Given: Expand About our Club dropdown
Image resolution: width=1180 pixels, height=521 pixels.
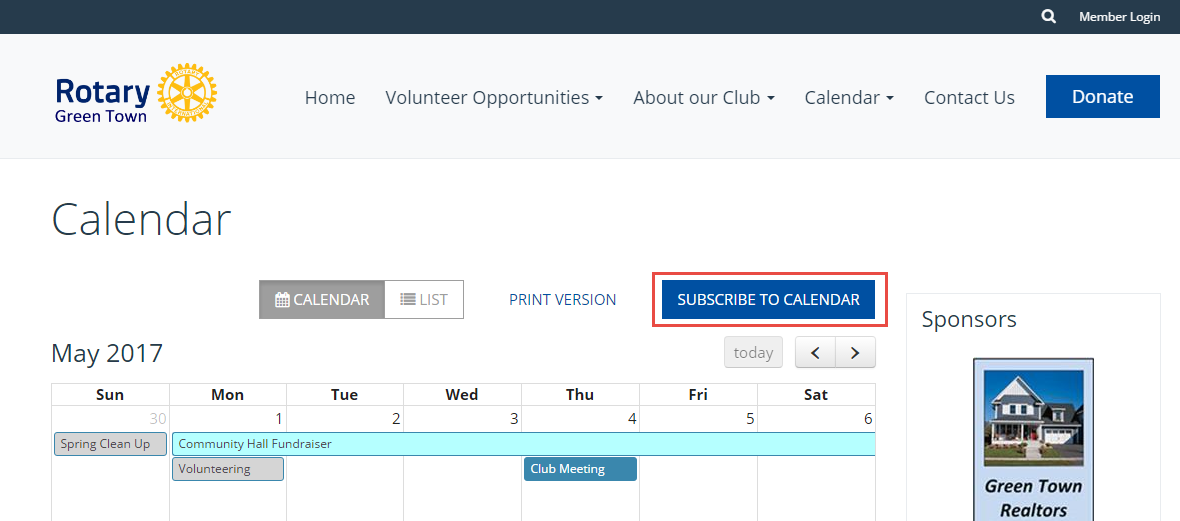Looking at the screenshot, I should [704, 97].
